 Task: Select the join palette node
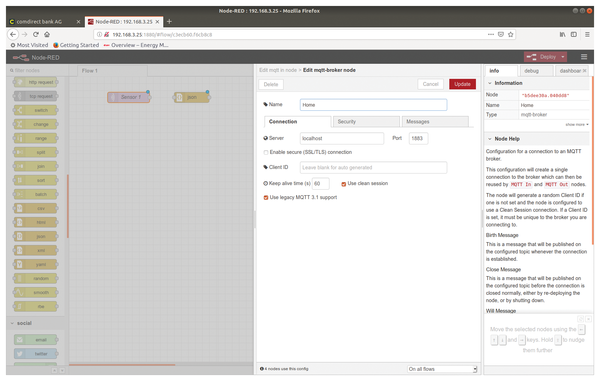[36, 166]
